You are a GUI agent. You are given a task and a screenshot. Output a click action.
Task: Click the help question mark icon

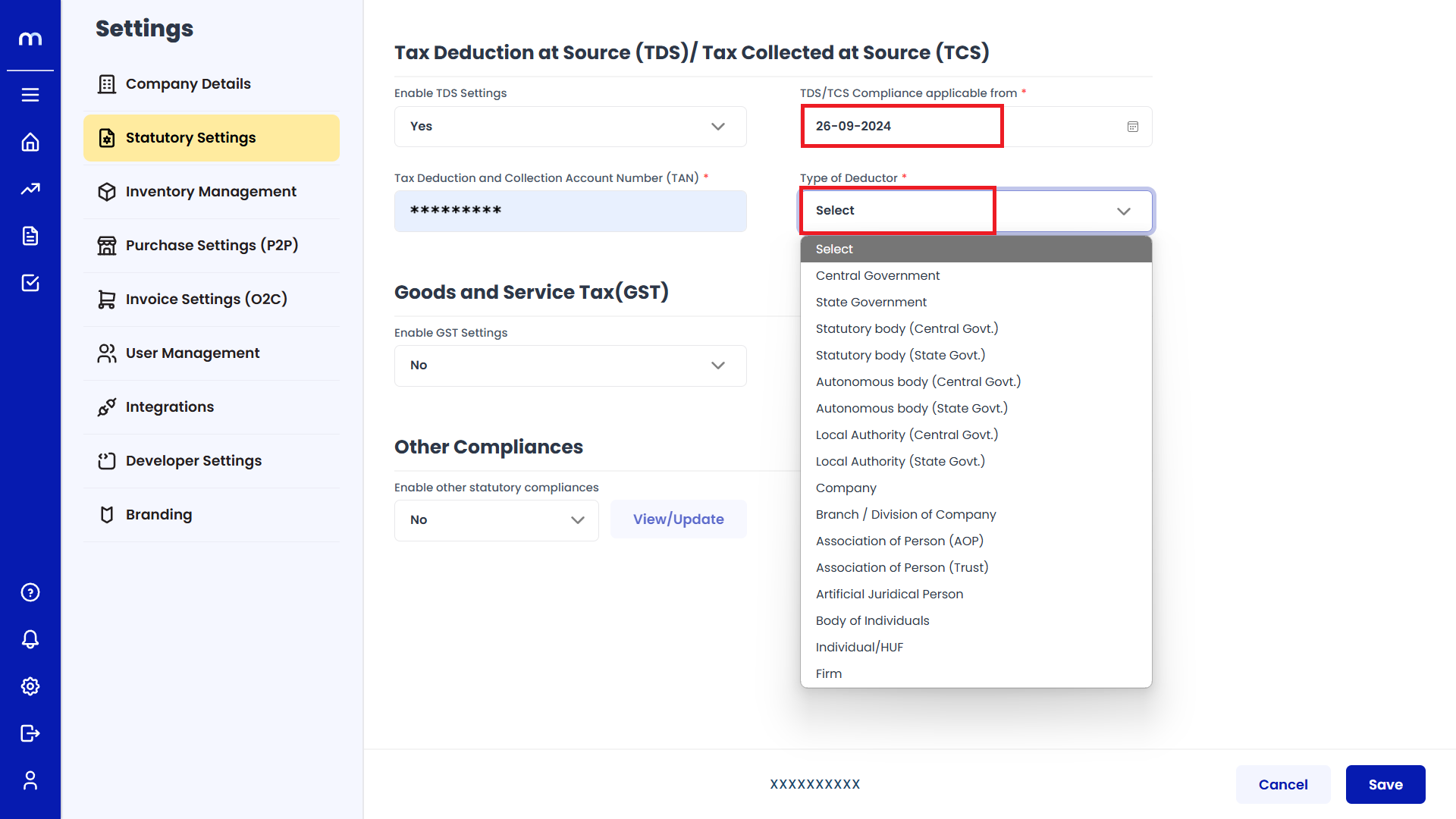point(30,592)
